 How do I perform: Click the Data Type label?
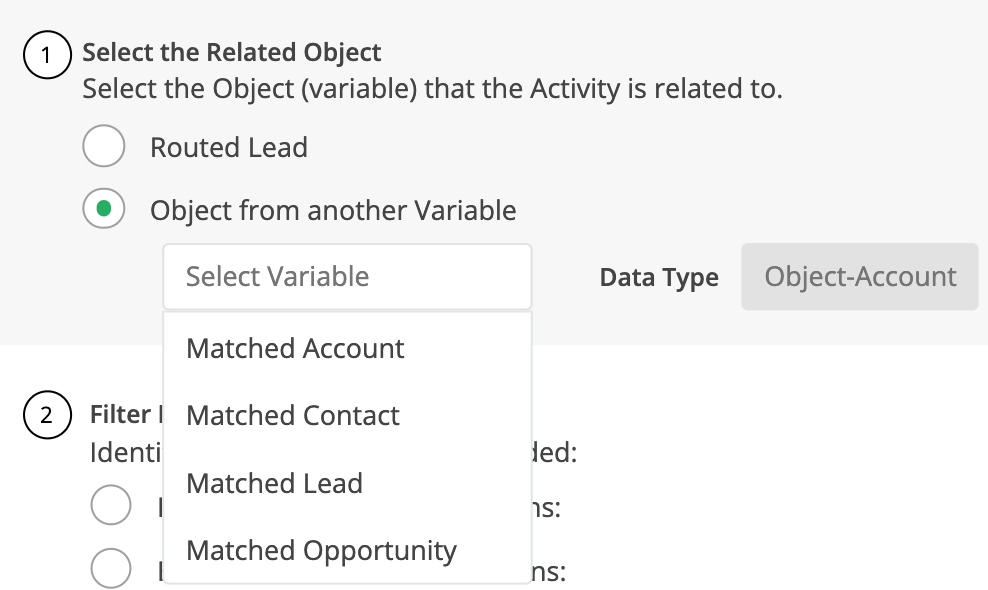click(658, 277)
